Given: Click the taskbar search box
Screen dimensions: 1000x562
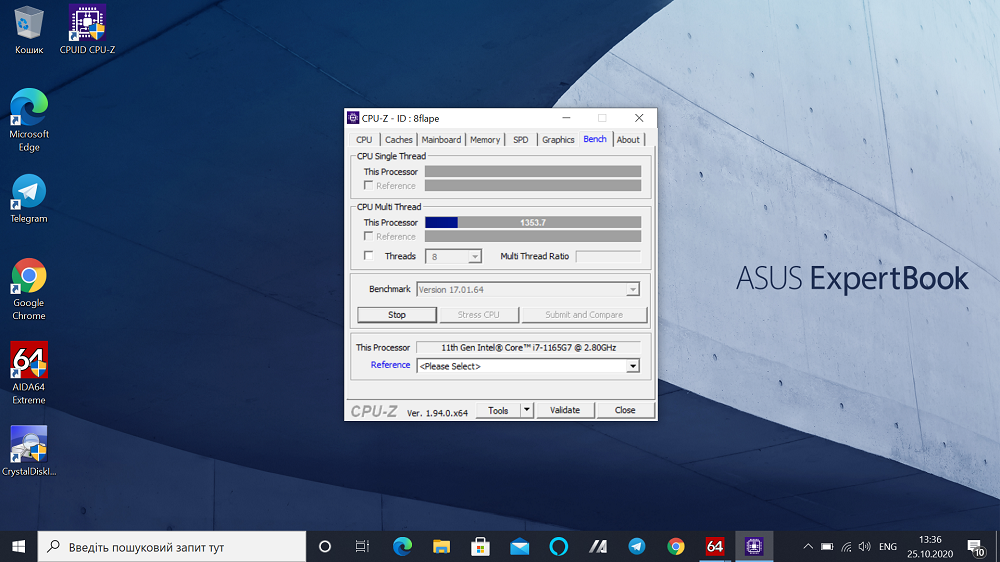Looking at the screenshot, I should [172, 547].
